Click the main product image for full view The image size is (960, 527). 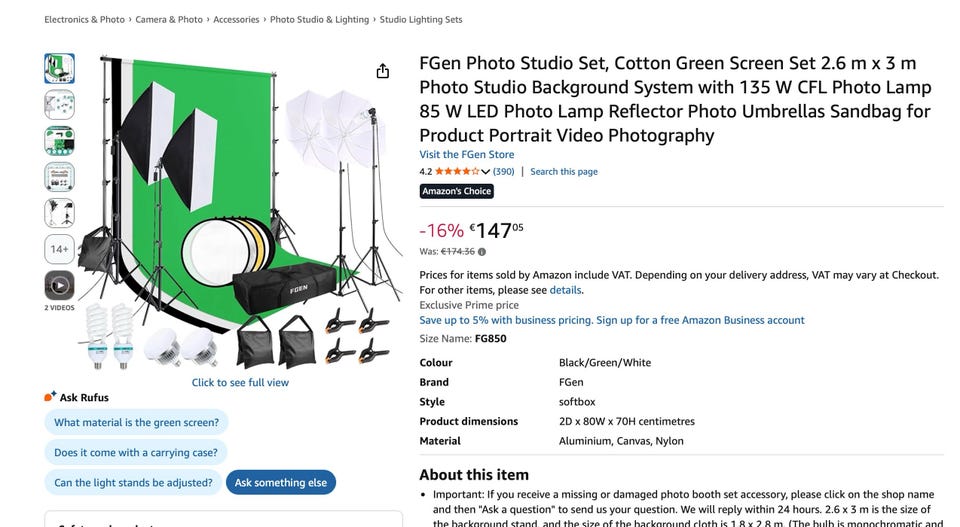(x=240, y=210)
